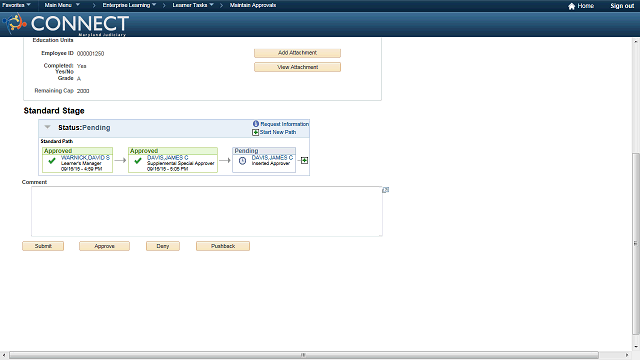The image size is (640, 360).
Task: Open the Enterprise Learning breadcrumb dropdown
Action: point(129,5)
